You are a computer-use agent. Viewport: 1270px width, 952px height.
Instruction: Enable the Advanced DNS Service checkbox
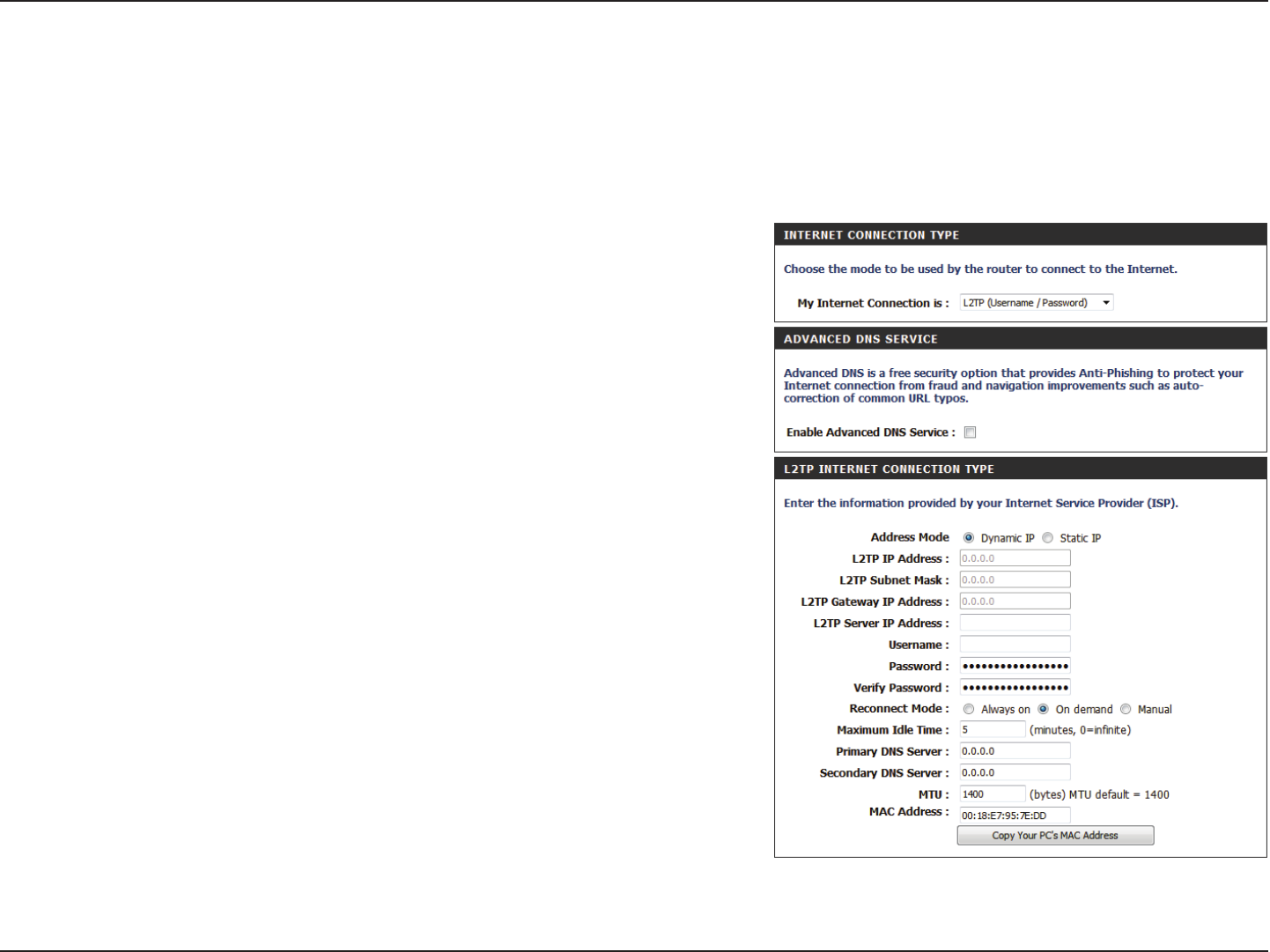[970, 432]
